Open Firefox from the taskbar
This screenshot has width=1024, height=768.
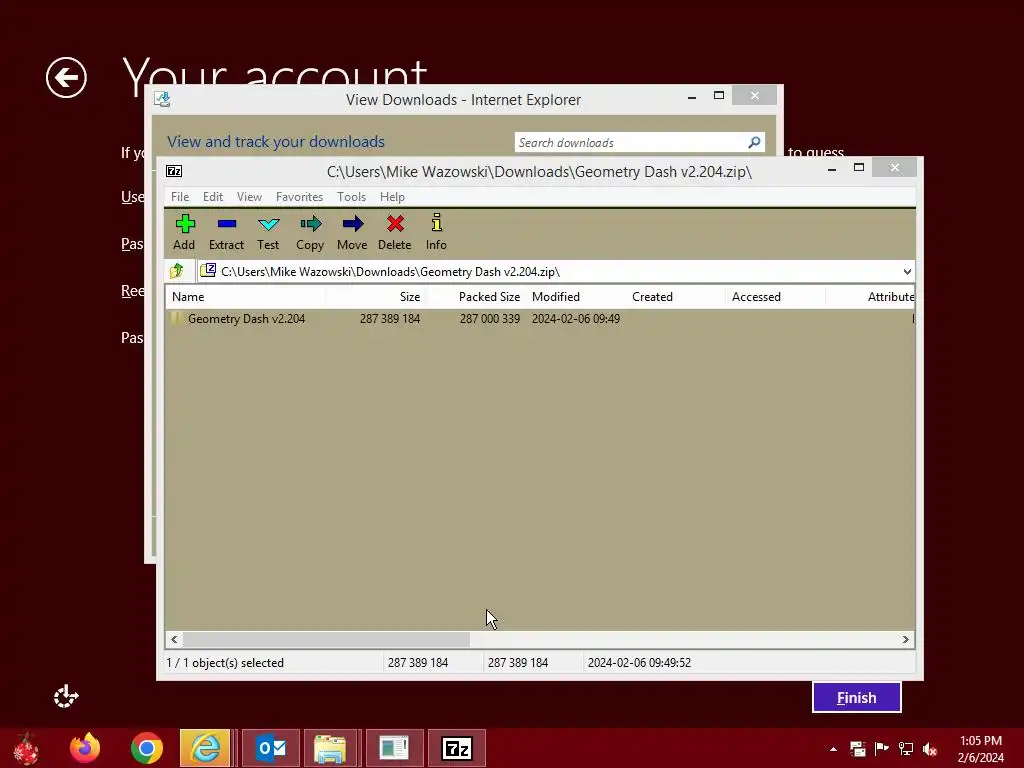click(x=85, y=748)
